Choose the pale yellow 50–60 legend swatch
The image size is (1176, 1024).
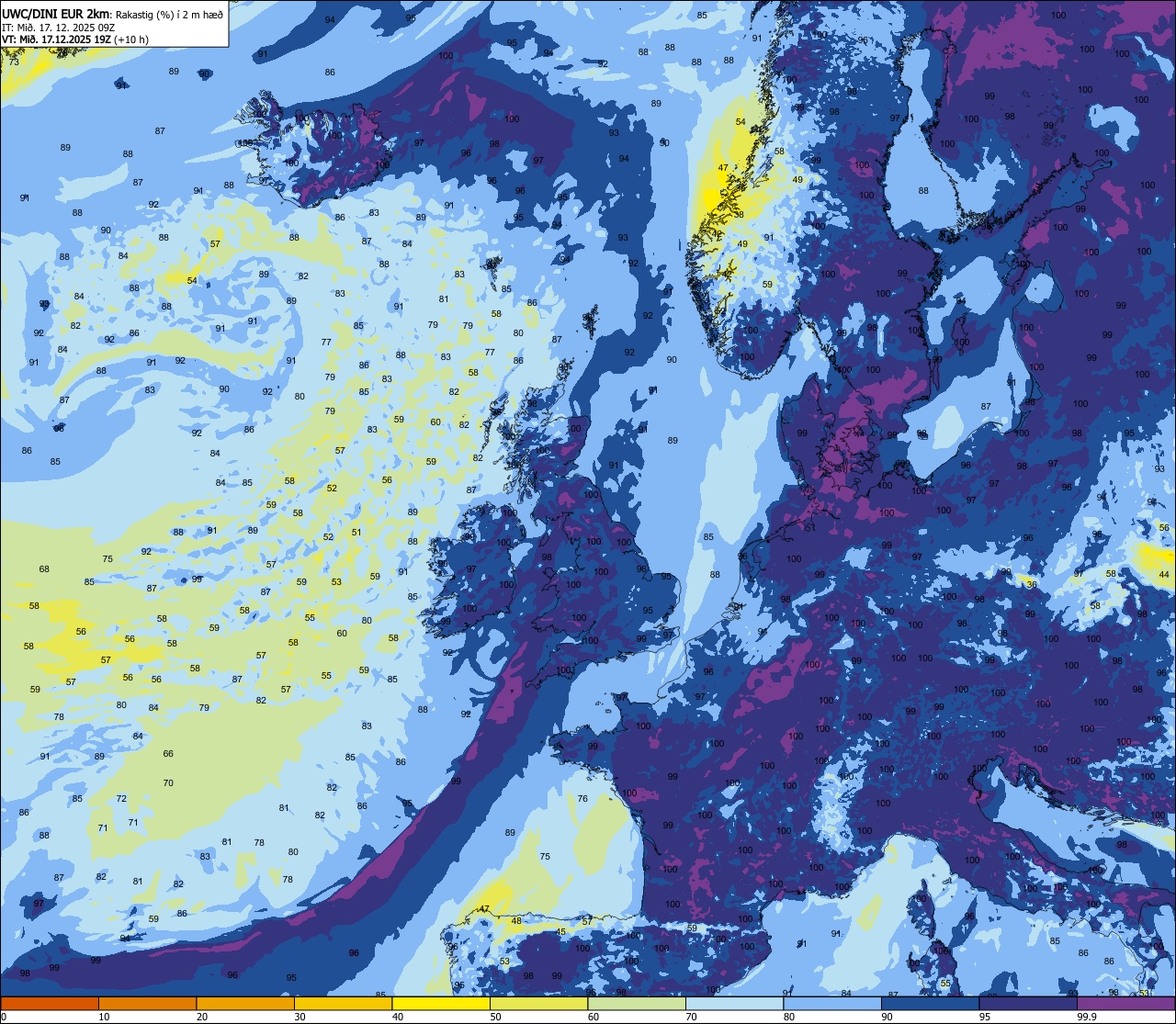pyautogui.click(x=538, y=1003)
